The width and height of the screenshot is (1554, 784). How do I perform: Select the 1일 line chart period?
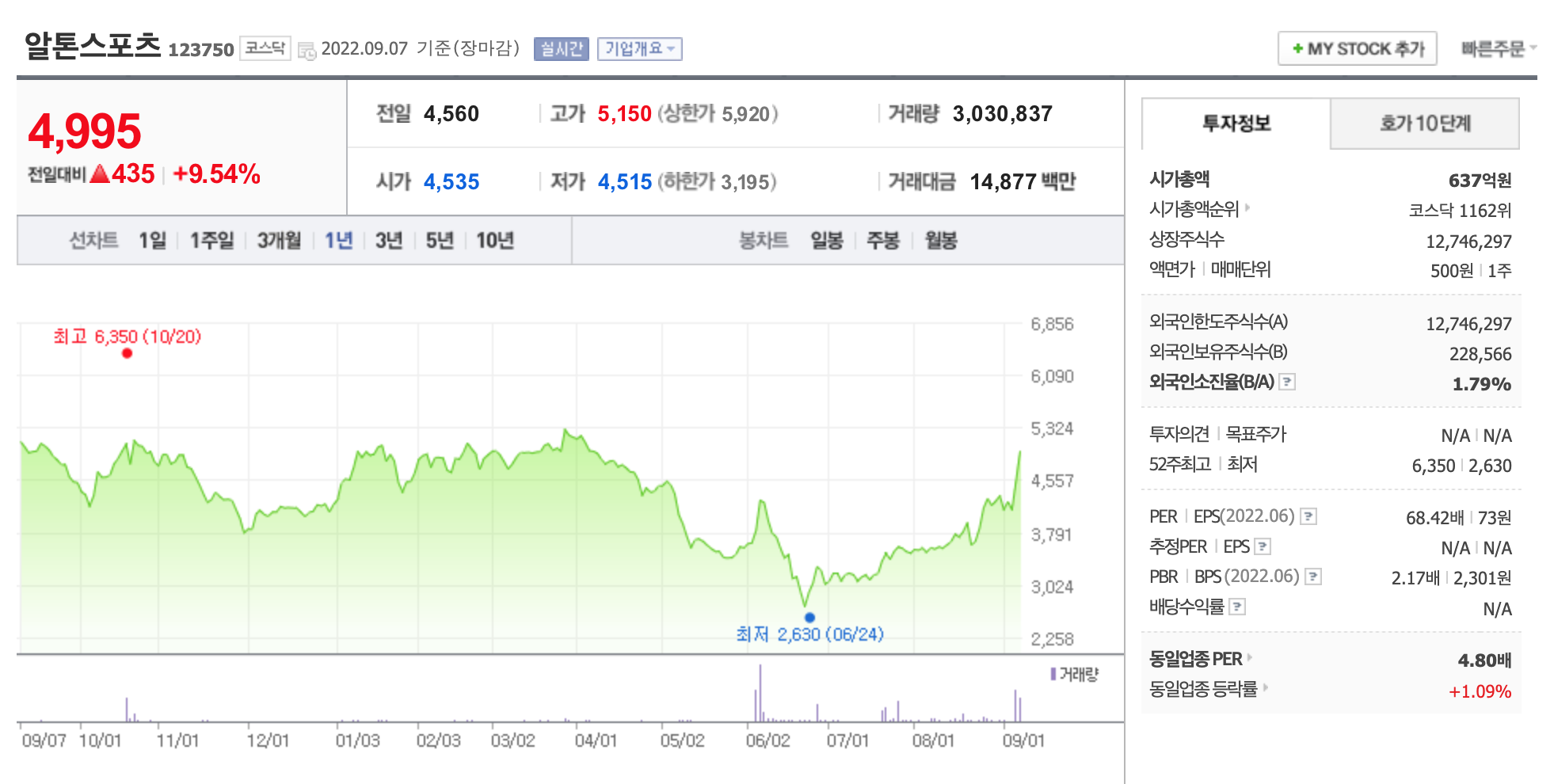[x=152, y=240]
